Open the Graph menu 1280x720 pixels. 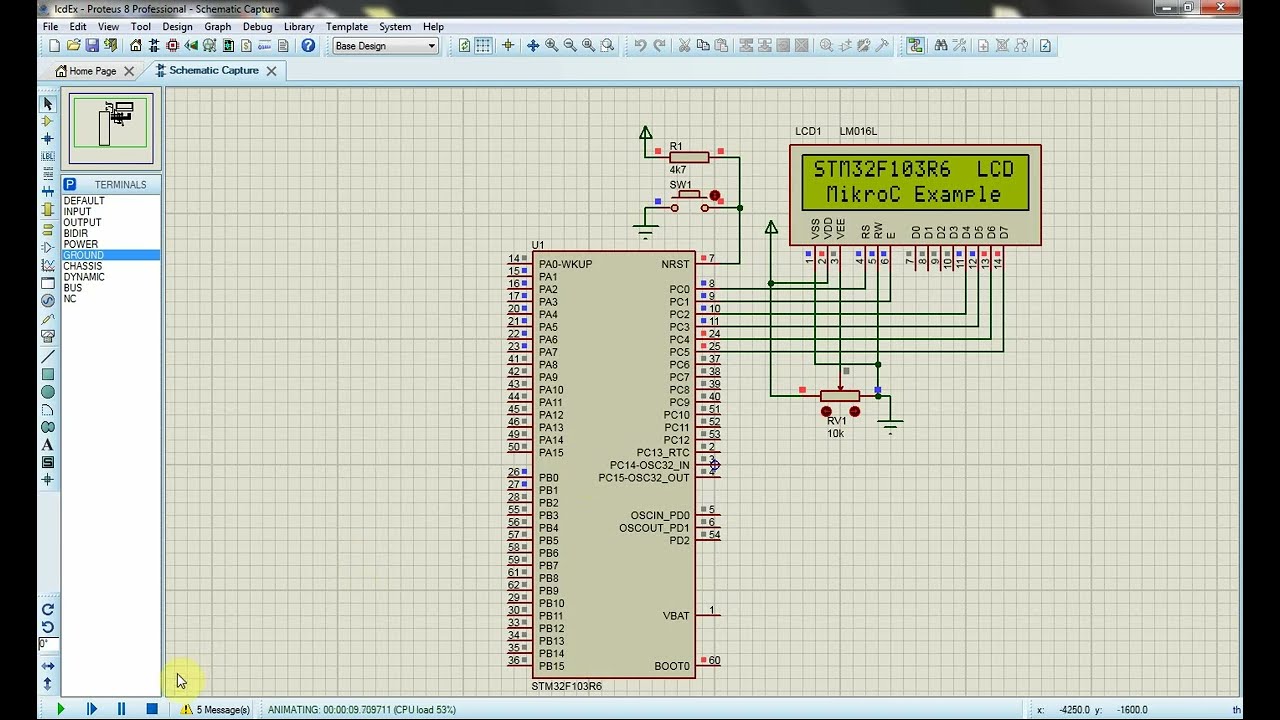click(x=218, y=27)
